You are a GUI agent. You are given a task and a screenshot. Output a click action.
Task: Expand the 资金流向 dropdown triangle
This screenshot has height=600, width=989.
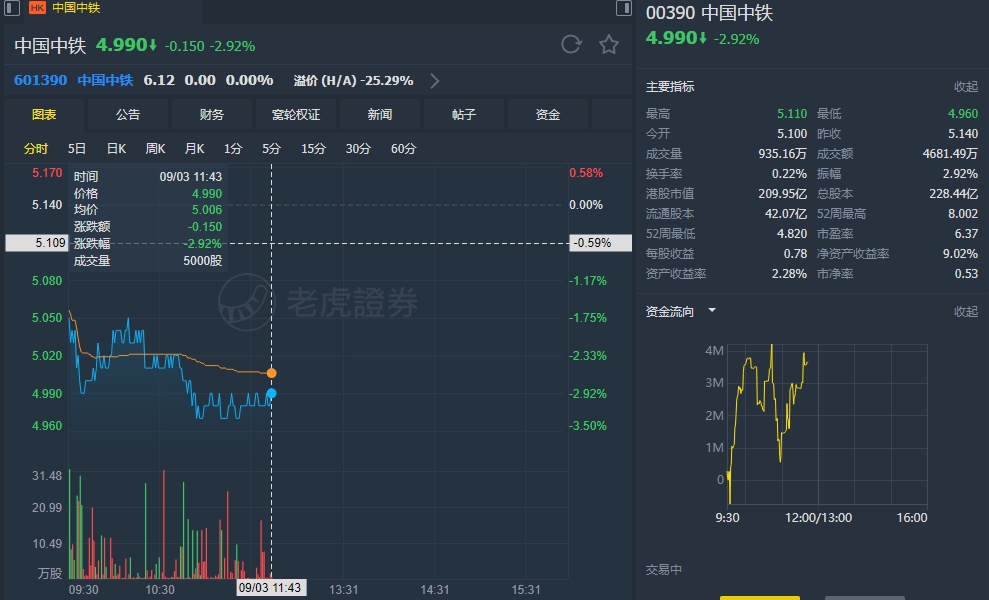coord(712,310)
